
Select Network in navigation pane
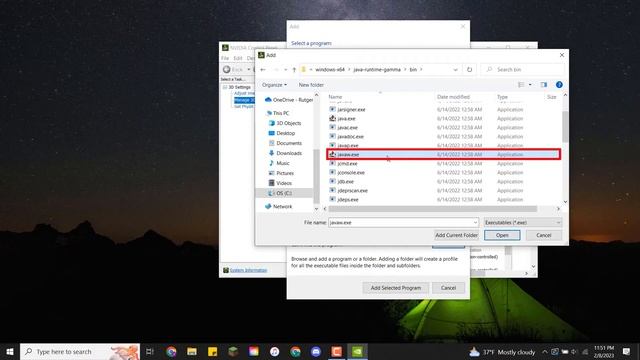point(279,207)
